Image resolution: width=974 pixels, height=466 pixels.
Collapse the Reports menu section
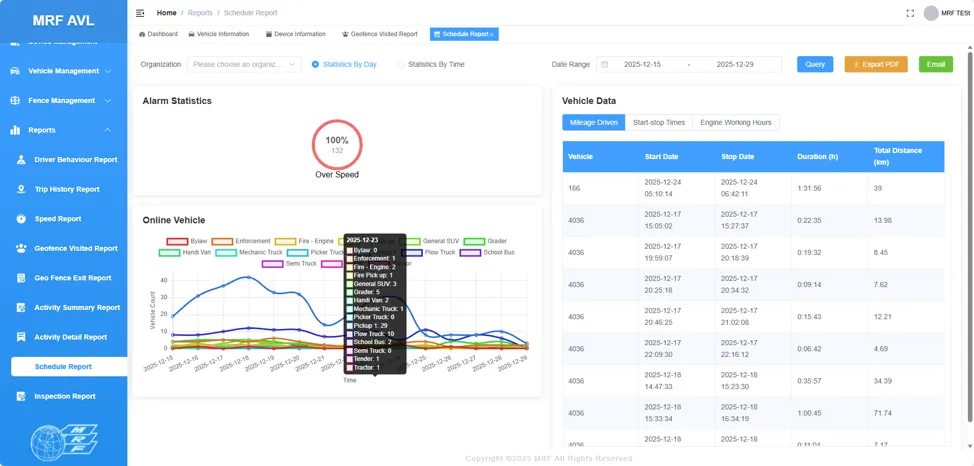63,130
